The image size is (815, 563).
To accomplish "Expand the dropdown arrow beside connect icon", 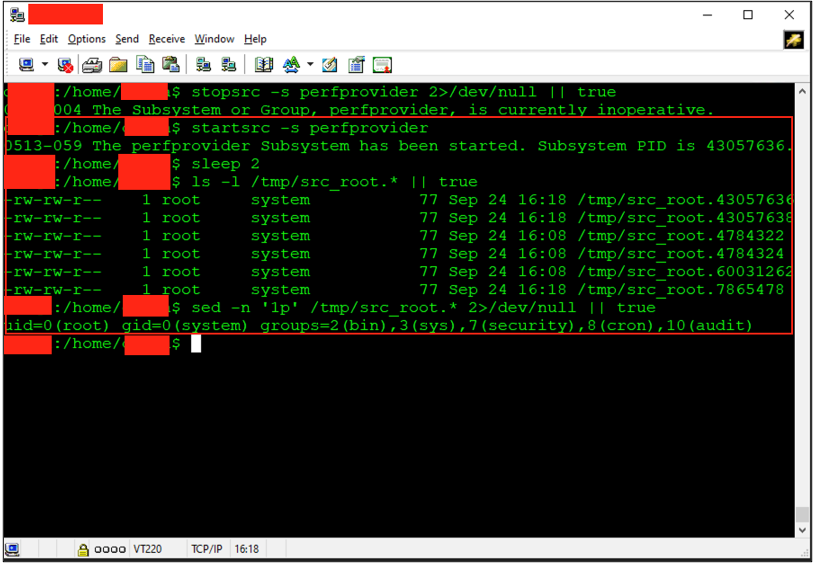I will point(45,65).
